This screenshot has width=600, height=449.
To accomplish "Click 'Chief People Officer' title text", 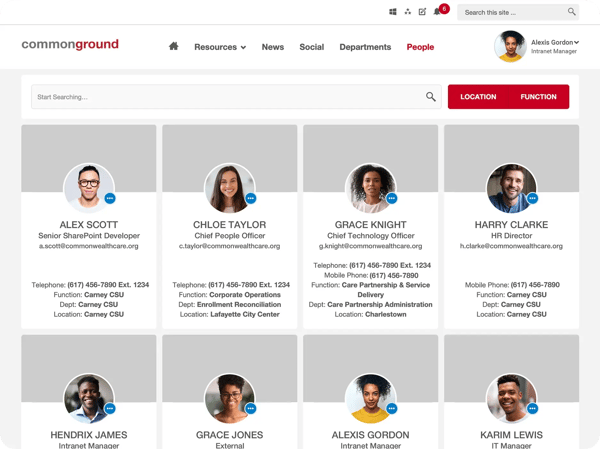I will (230, 236).
